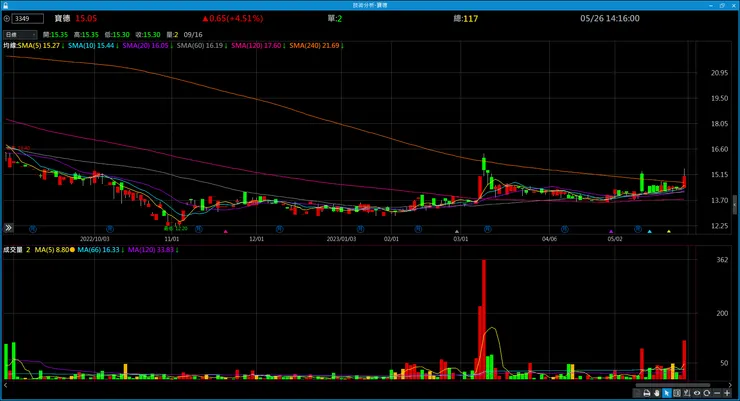Click the print chart icon
The width and height of the screenshot is (740, 401).
pyautogui.click(x=647, y=393)
